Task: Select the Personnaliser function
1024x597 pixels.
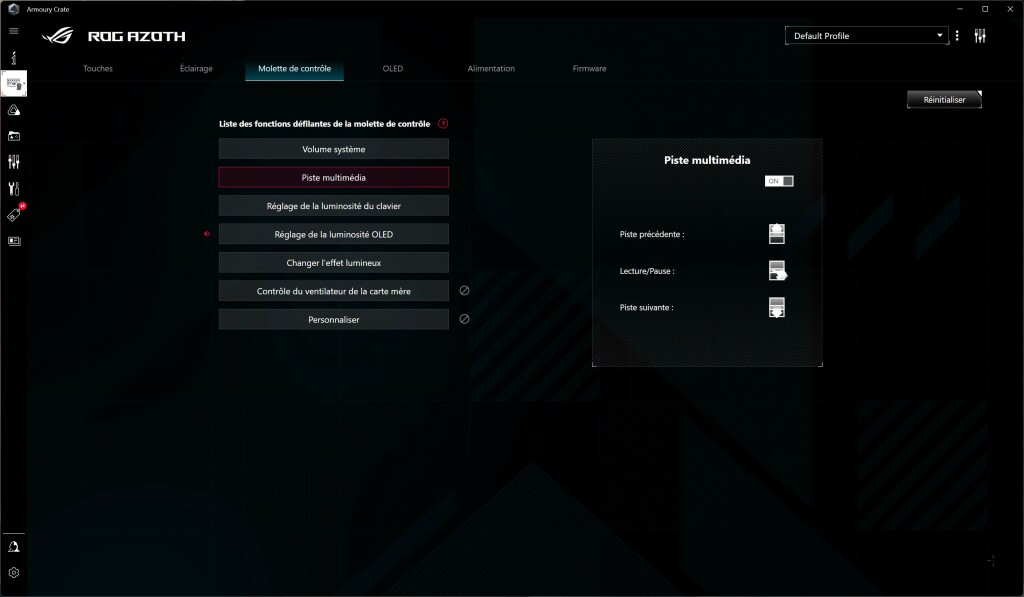Action: 334,319
